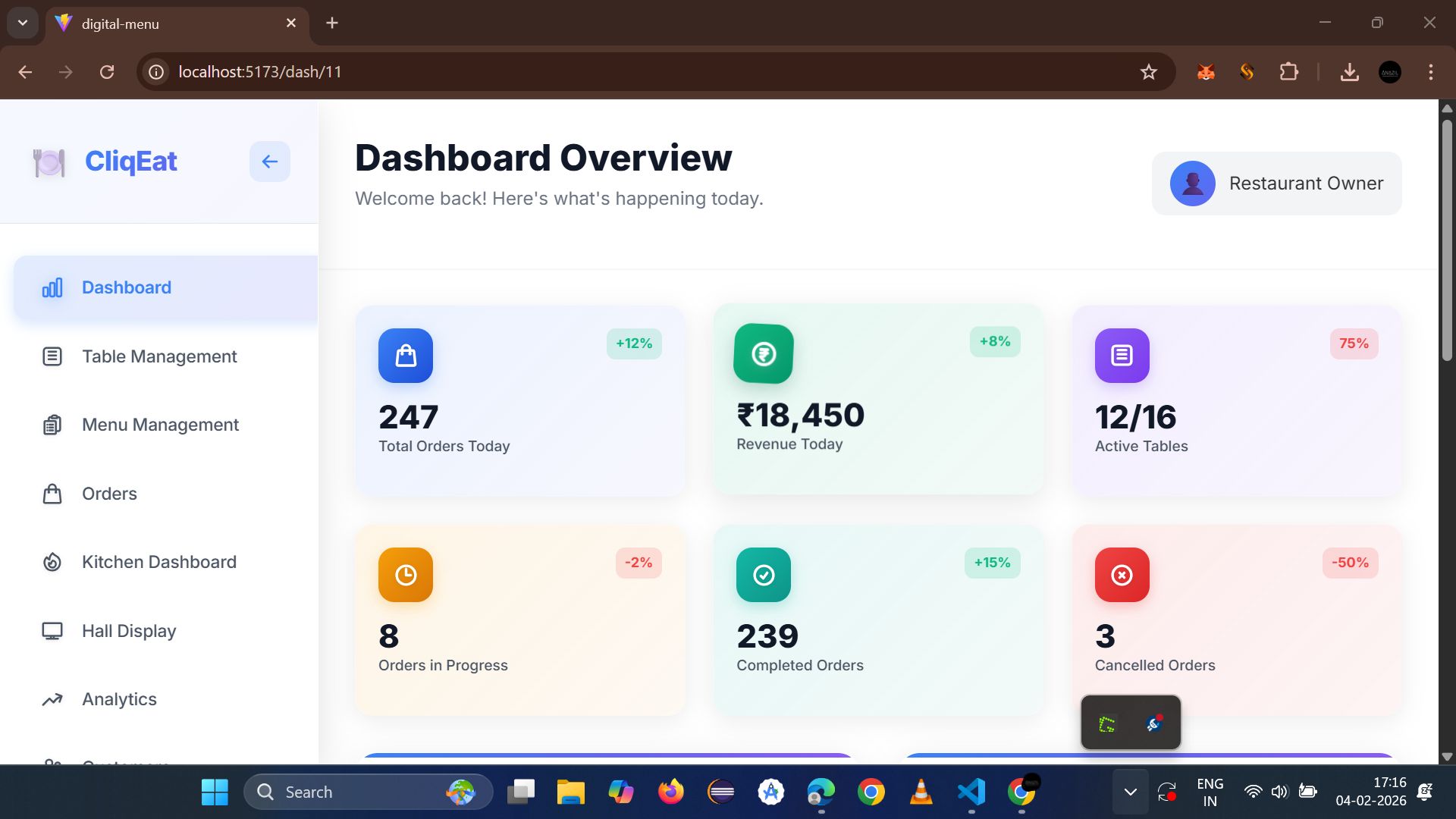Viewport: 1456px width, 819px height.
Task: Open Menu Management page
Action: pos(165,425)
